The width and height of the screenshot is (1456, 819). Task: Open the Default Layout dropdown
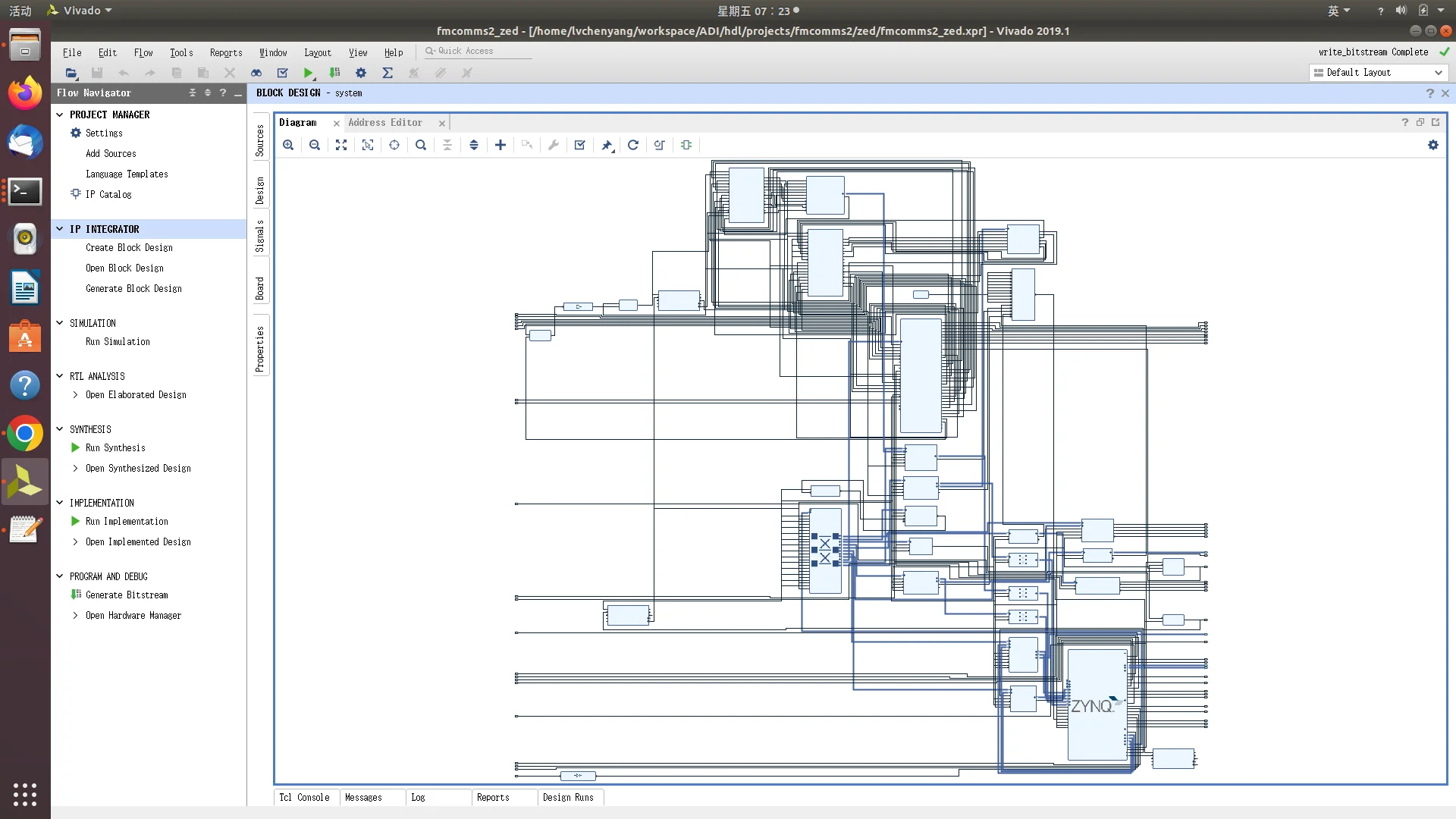[1378, 73]
